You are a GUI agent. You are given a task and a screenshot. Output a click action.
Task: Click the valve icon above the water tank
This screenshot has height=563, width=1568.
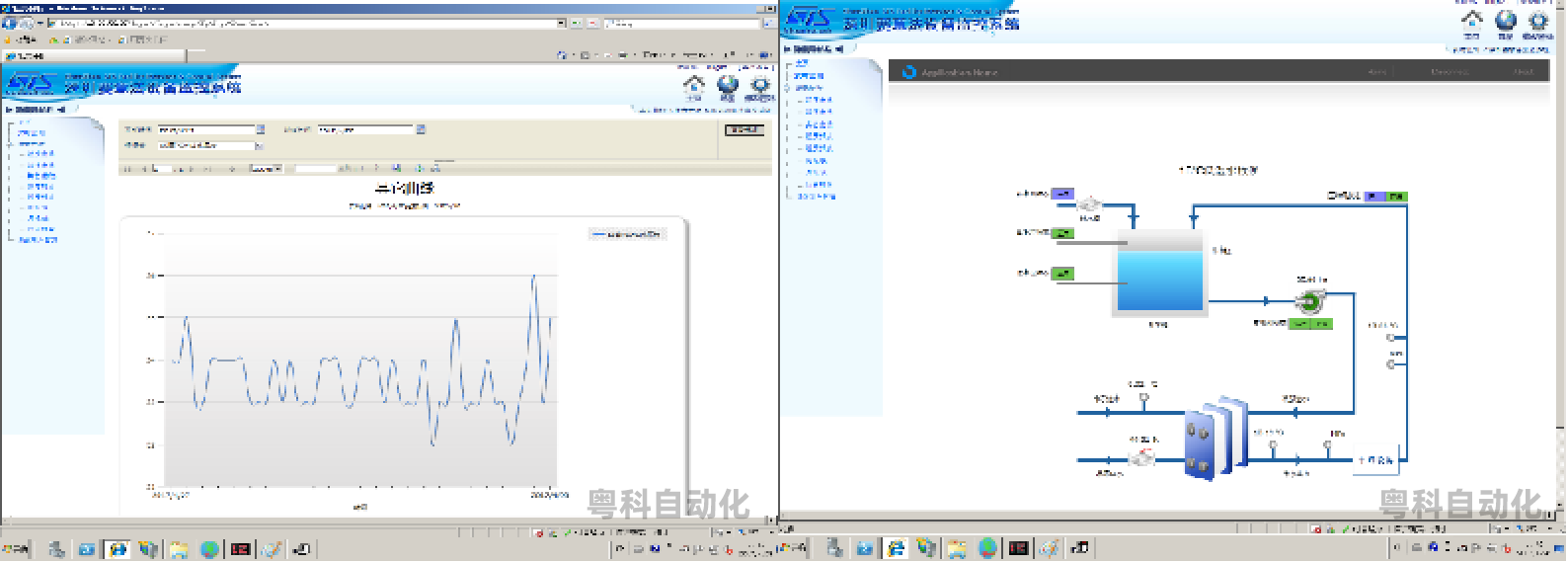(1090, 204)
